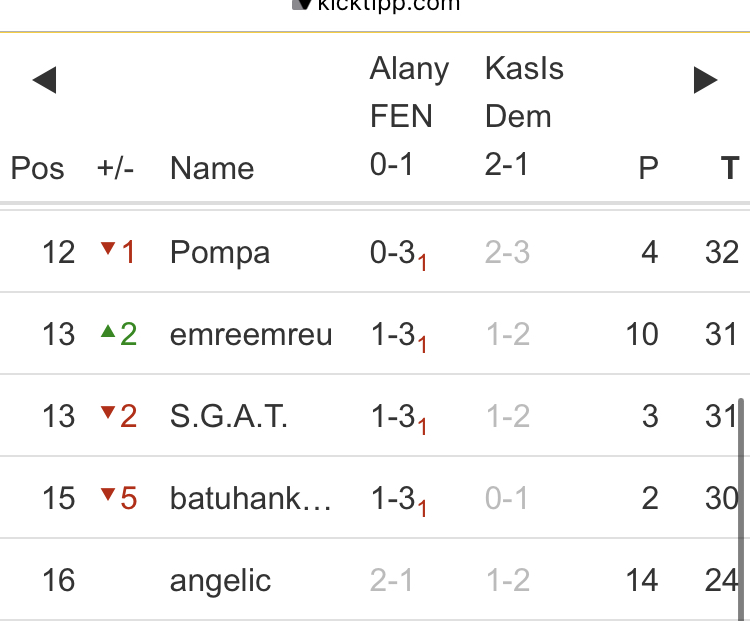
Task: Open the truncated batuhank… player name
Action: [250, 498]
